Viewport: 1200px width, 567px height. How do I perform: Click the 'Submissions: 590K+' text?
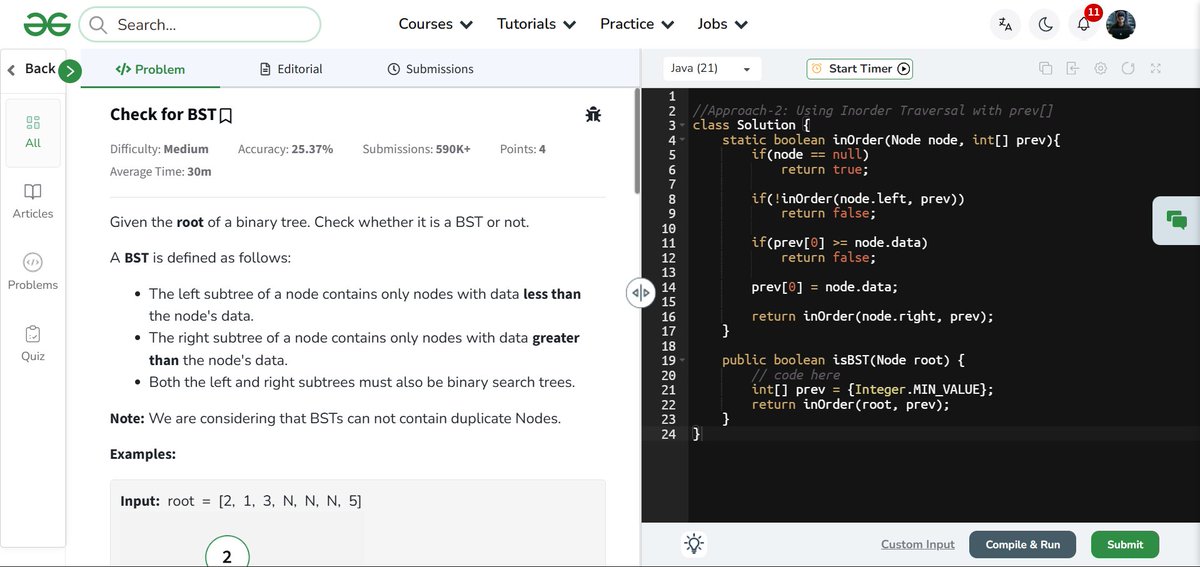(x=416, y=149)
